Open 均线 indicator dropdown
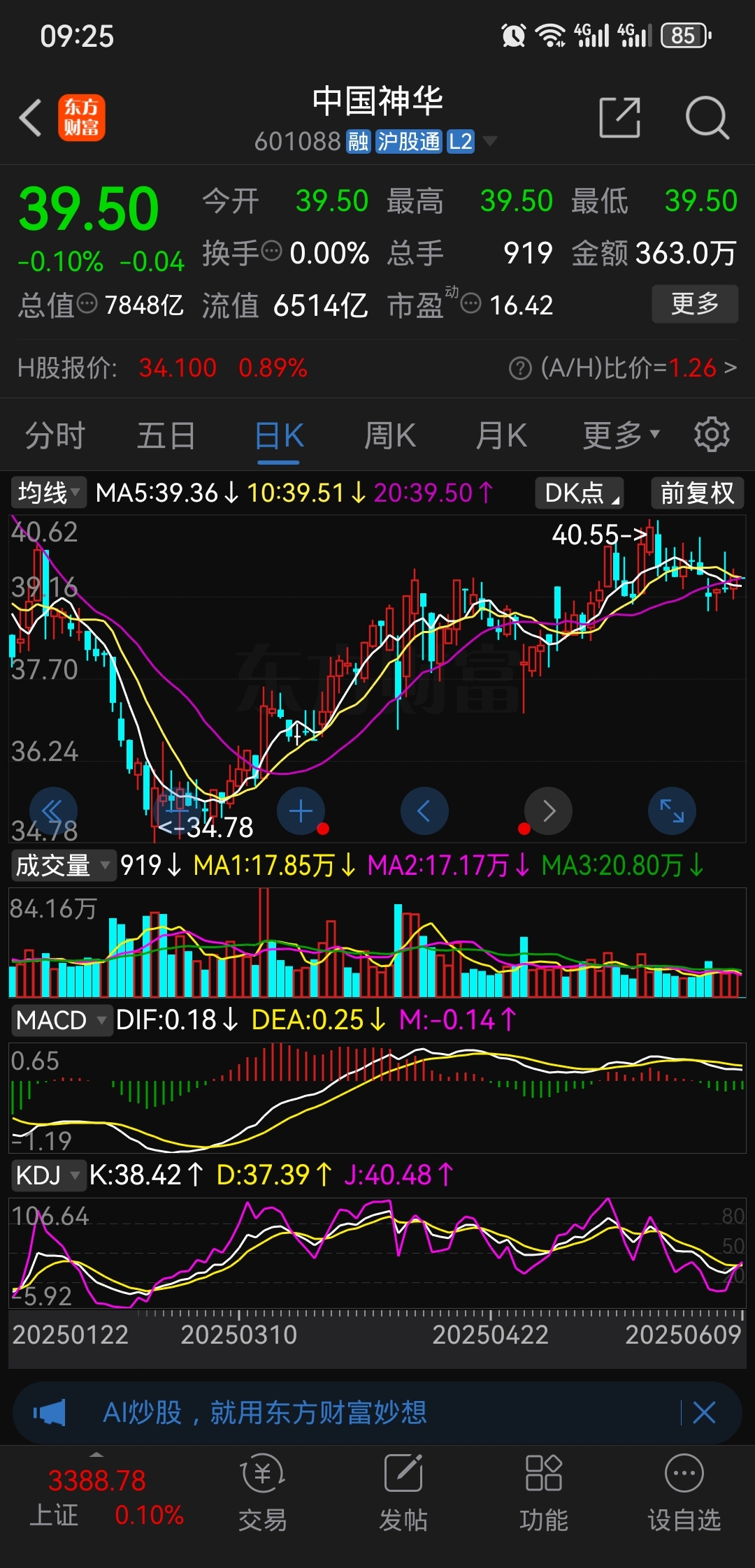The height and width of the screenshot is (1568, 755). coord(48,493)
